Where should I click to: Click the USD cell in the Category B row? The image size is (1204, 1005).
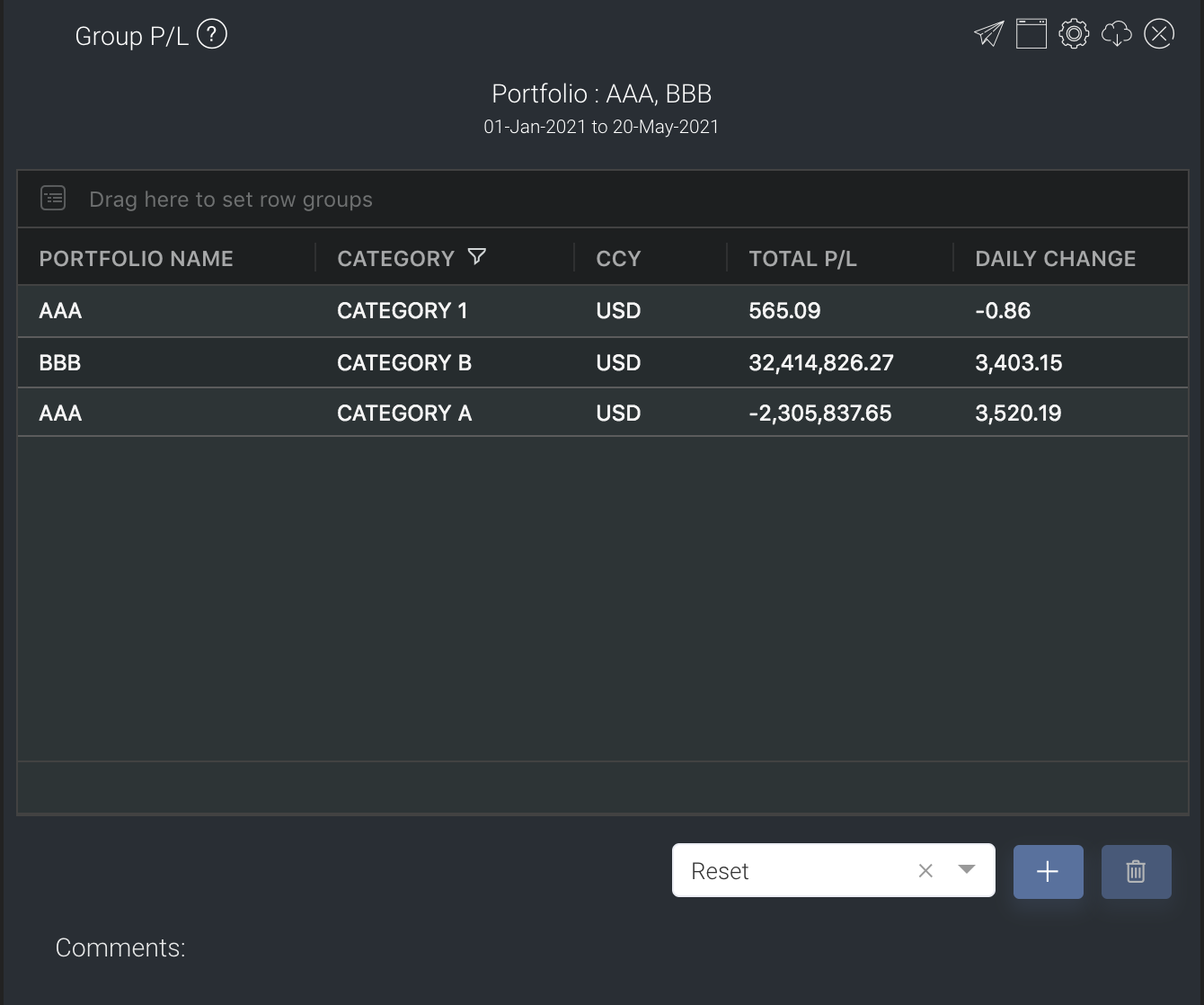coord(619,363)
